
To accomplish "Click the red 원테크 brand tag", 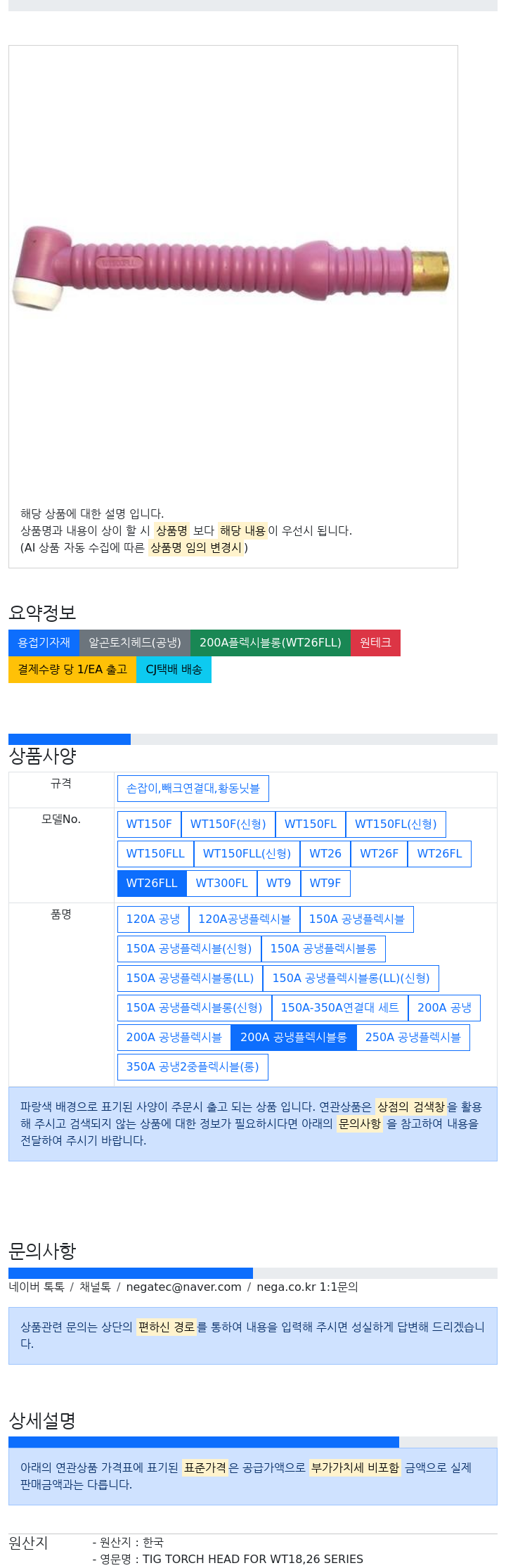I will pyautogui.click(x=375, y=642).
